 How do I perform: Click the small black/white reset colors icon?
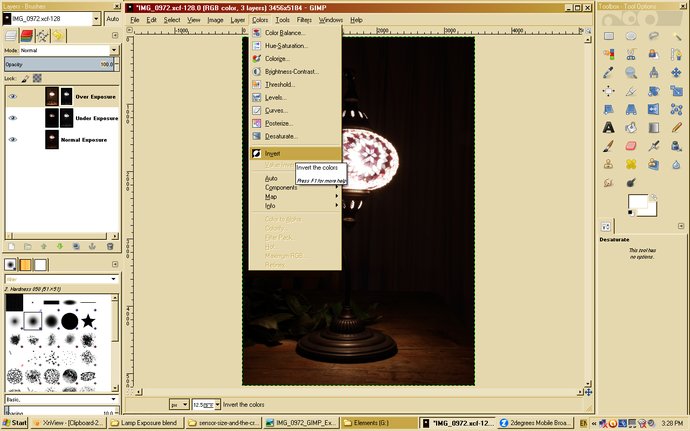[x=631, y=213]
